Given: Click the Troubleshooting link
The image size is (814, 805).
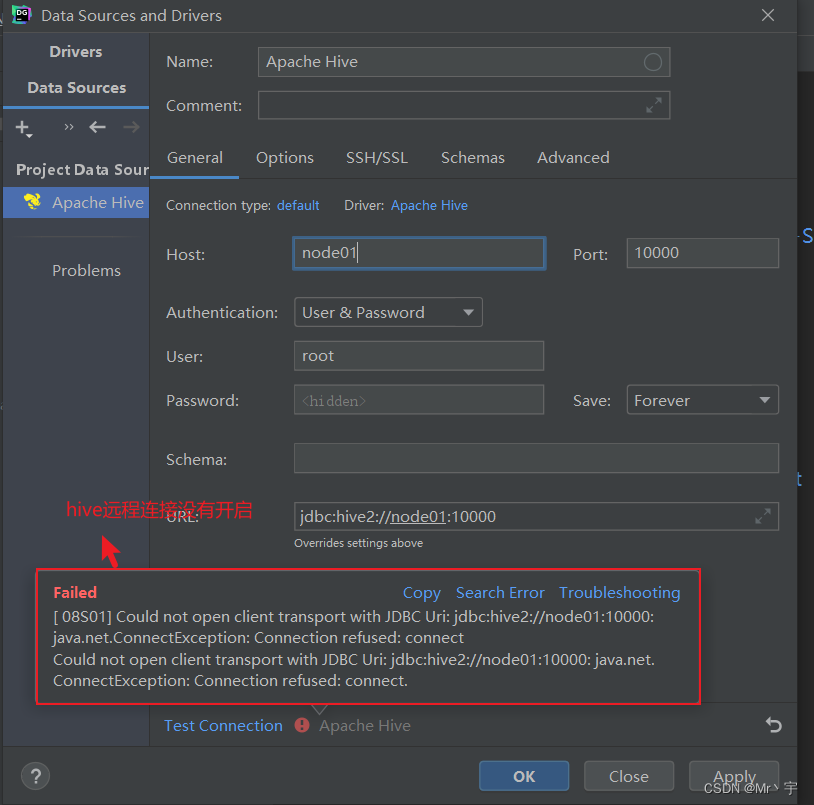Looking at the screenshot, I should coord(619,592).
